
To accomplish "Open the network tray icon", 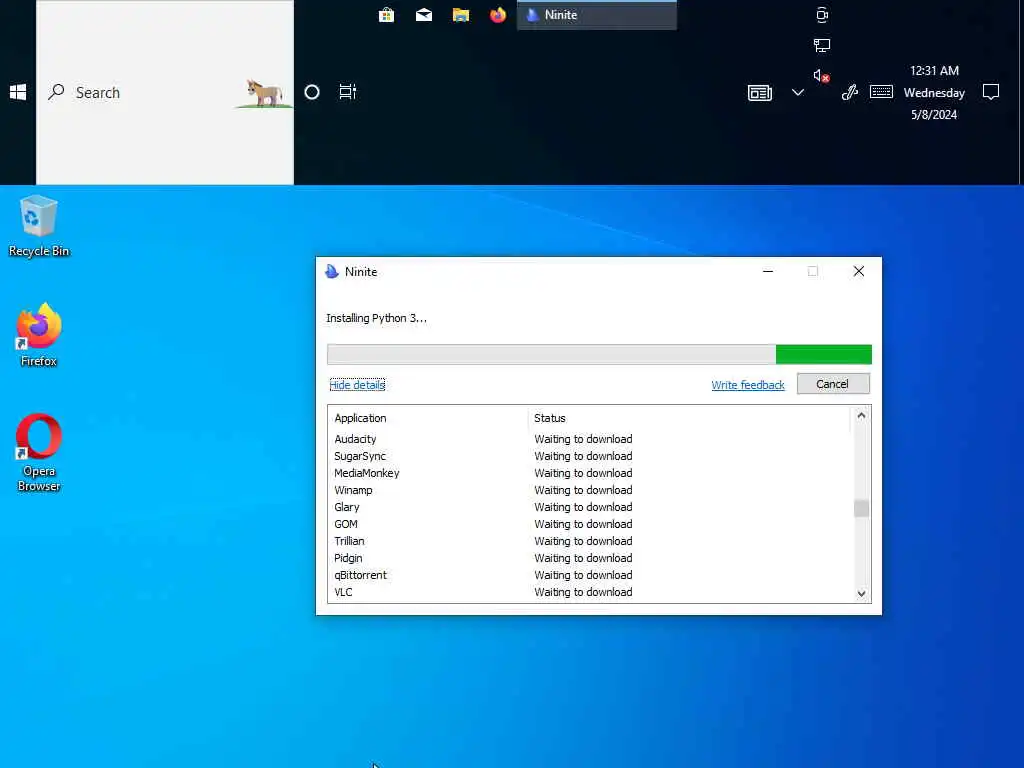I will tap(822, 45).
